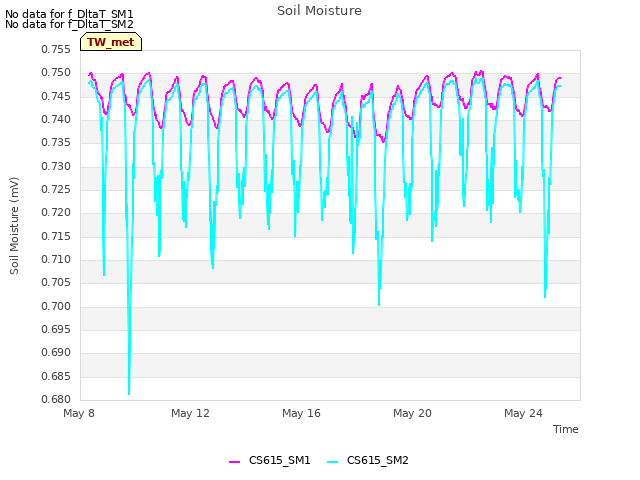
Task: Click the 0.700 y-axis tick label
Action: [56, 306]
